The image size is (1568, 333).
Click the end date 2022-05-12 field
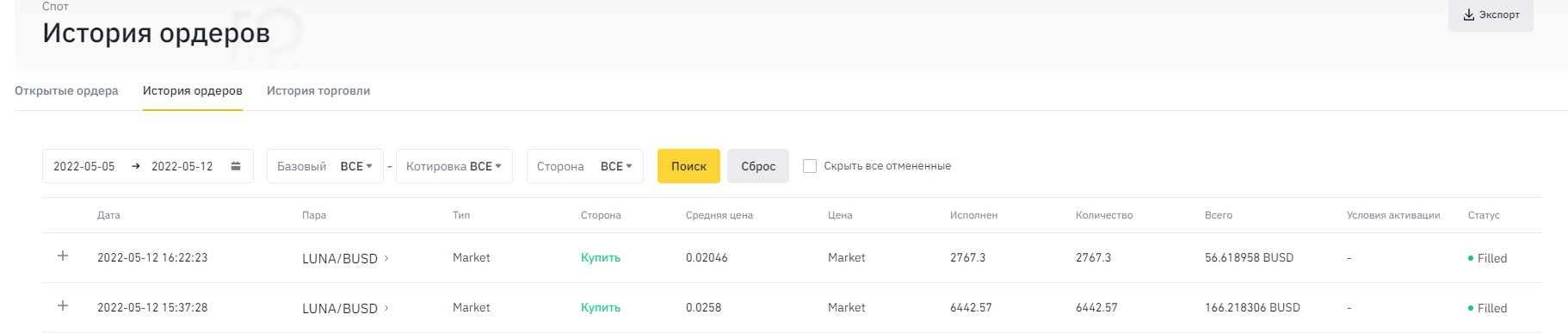[x=182, y=166]
